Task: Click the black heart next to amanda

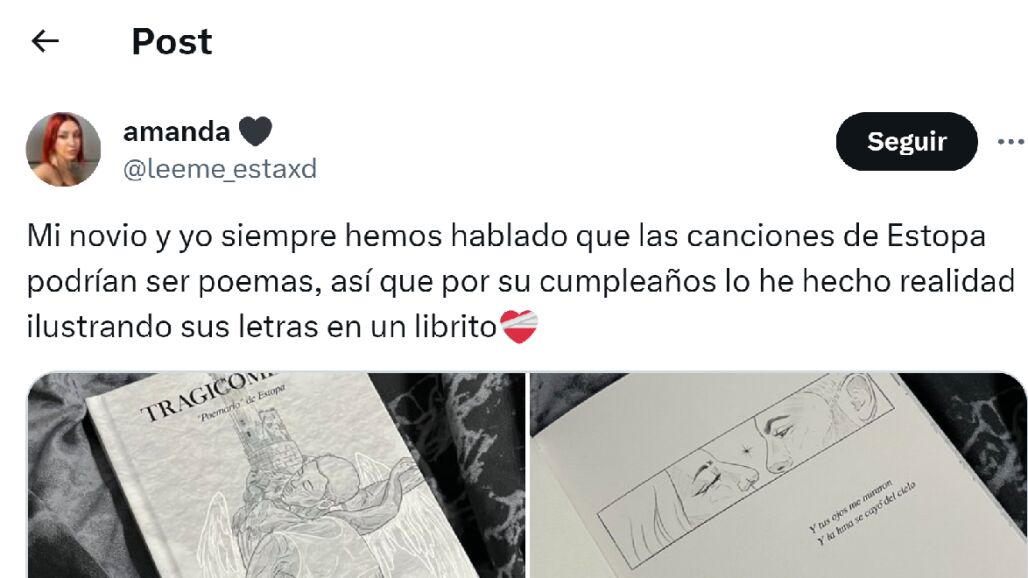Action: [255, 131]
